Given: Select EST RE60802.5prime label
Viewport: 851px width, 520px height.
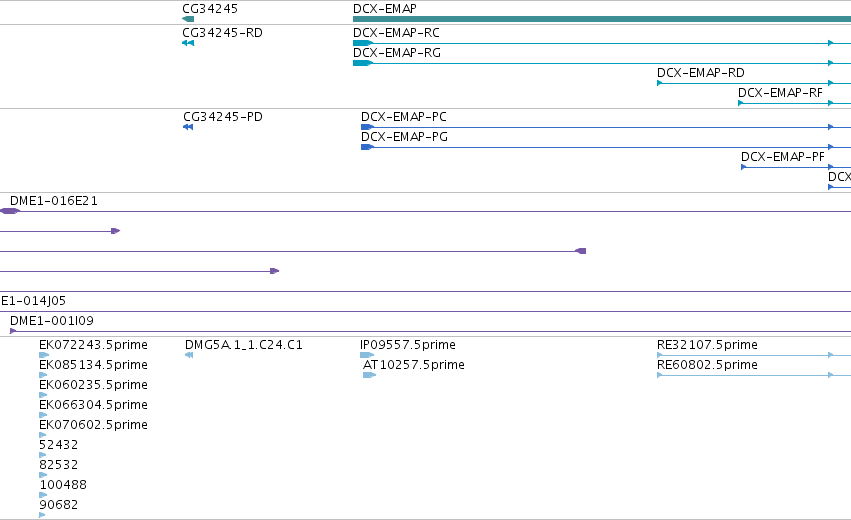Looking at the screenshot, I should [x=707, y=365].
